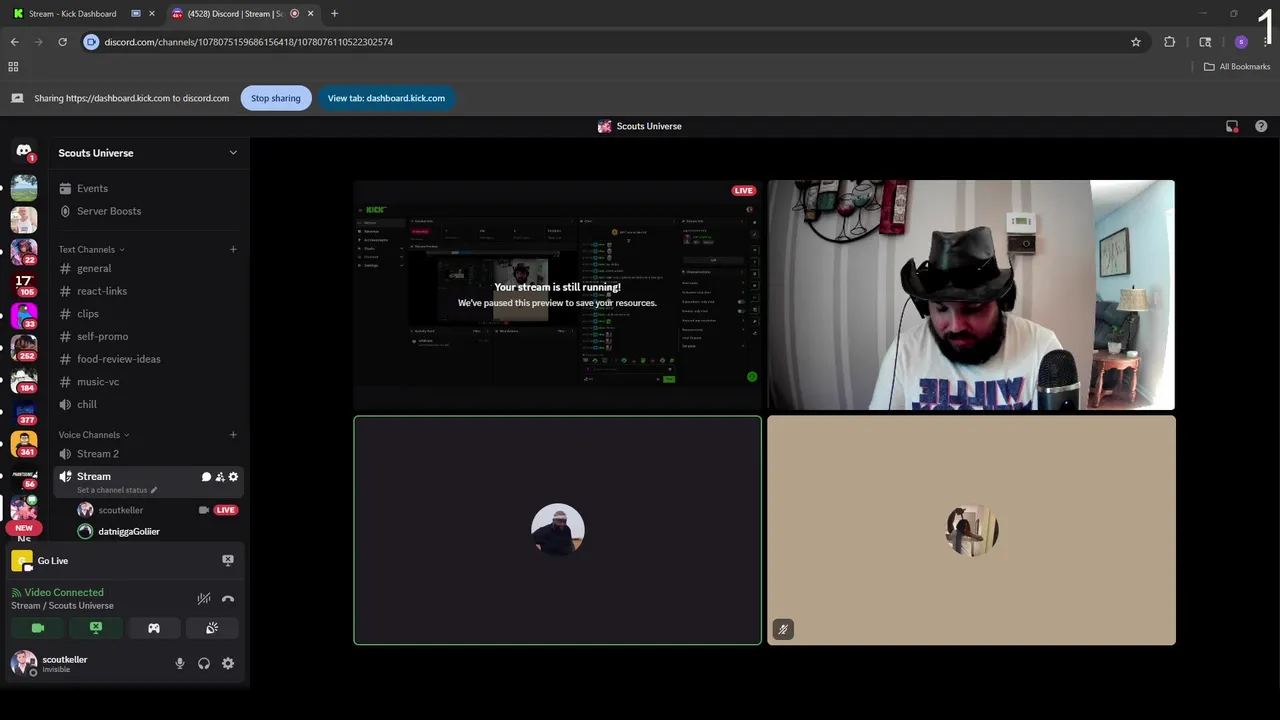Image resolution: width=1280 pixels, height=720 pixels.
Task: Click the Go Live label
Action: click(x=53, y=561)
